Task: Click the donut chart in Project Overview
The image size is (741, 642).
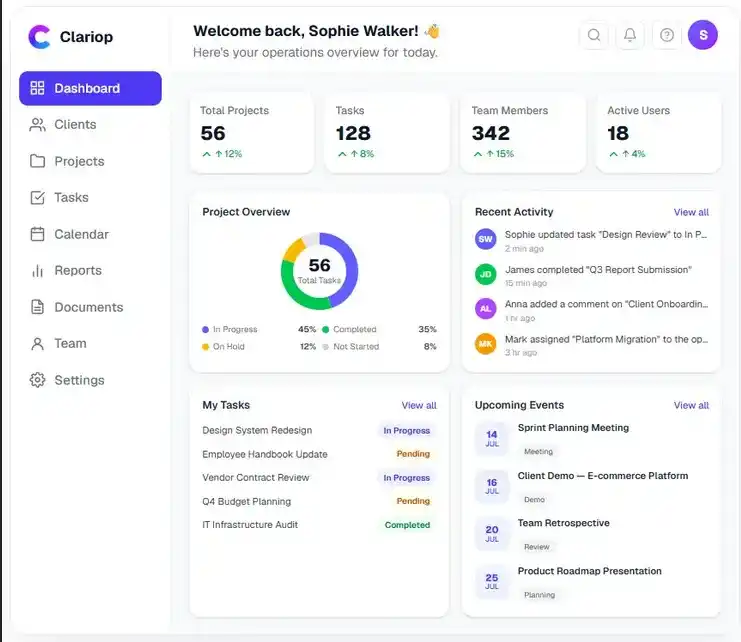Action: pyautogui.click(x=319, y=271)
